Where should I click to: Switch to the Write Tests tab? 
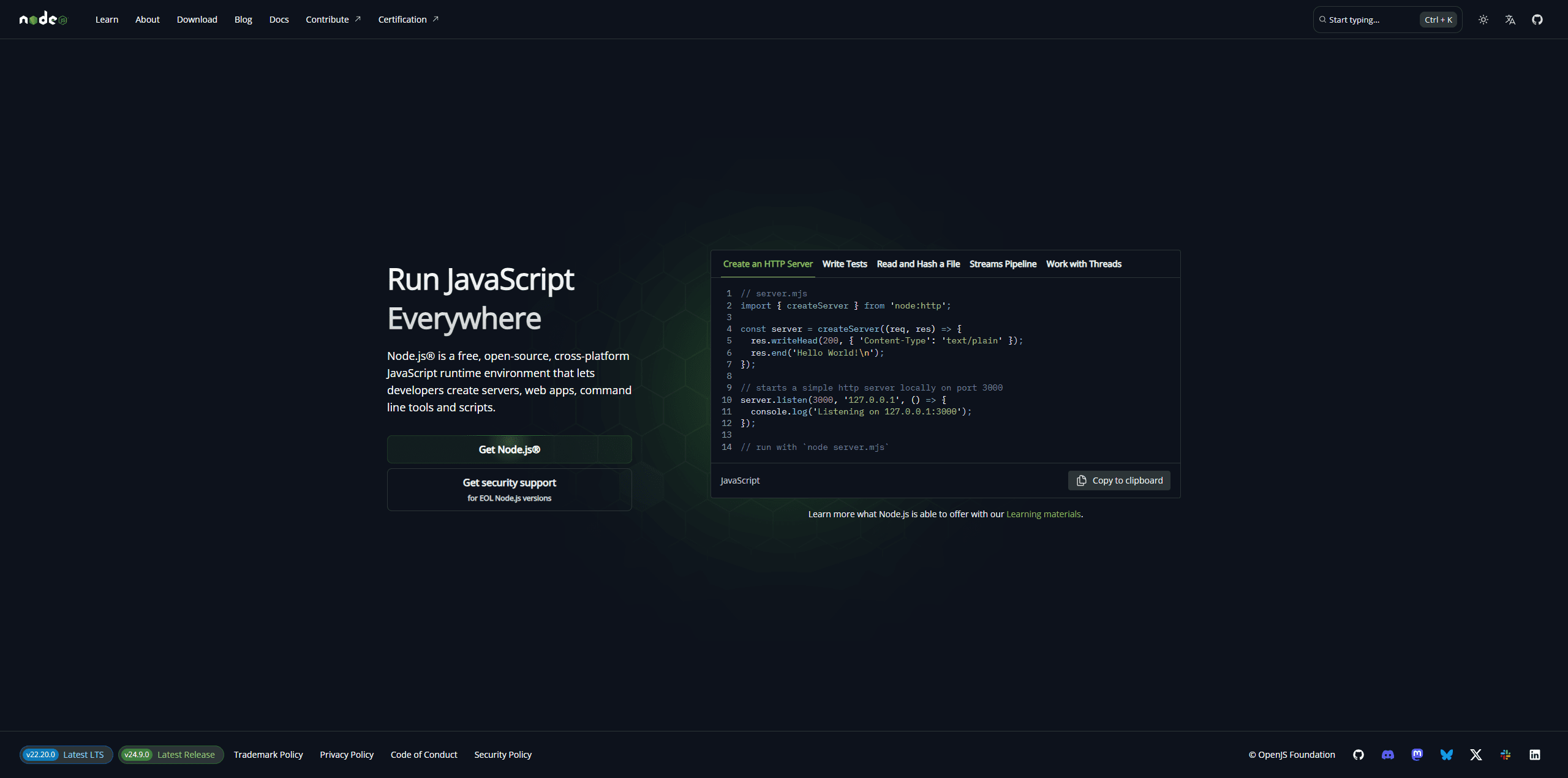[844, 264]
